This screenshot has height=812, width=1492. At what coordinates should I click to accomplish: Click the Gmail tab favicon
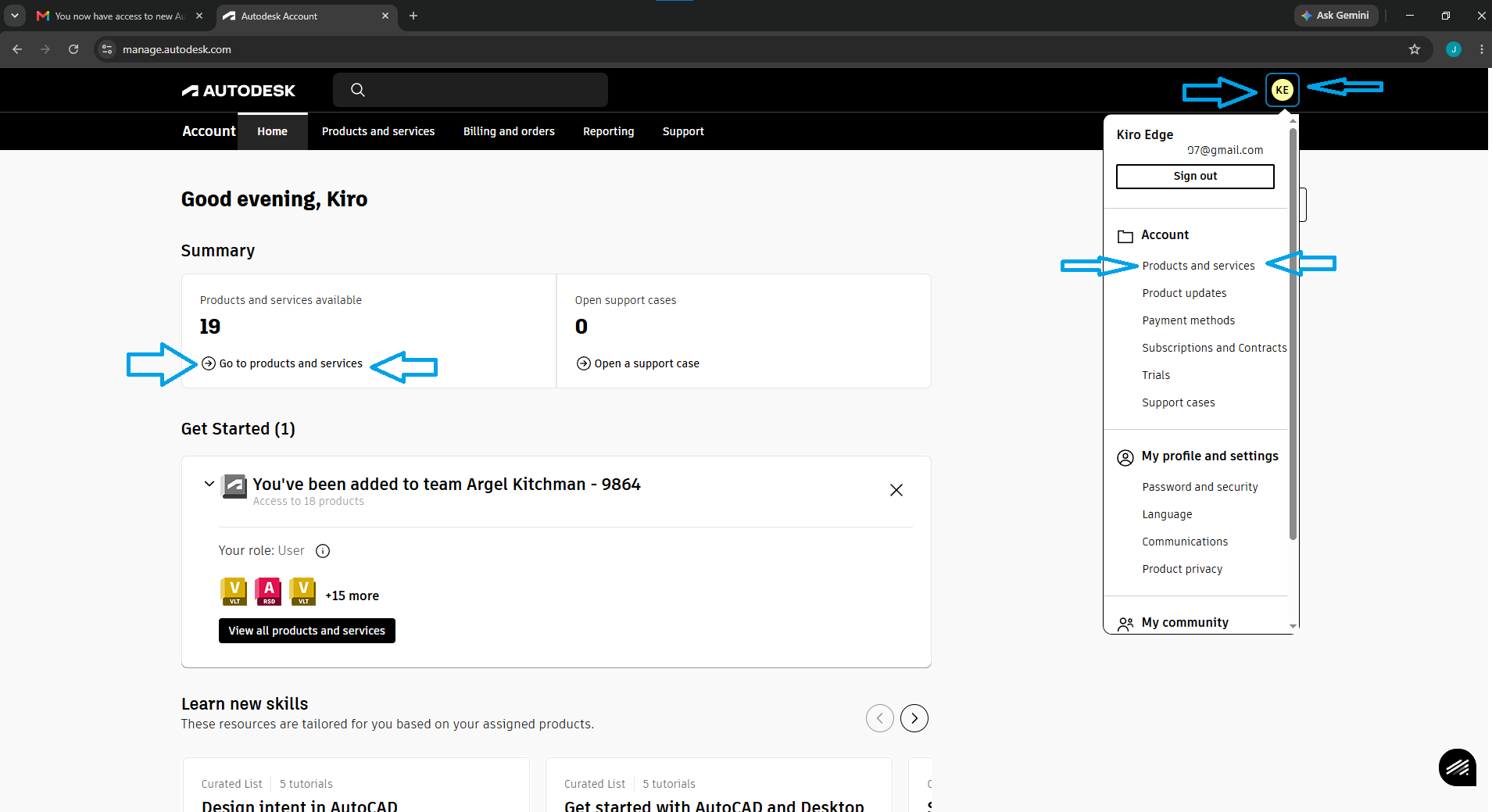tap(43, 16)
